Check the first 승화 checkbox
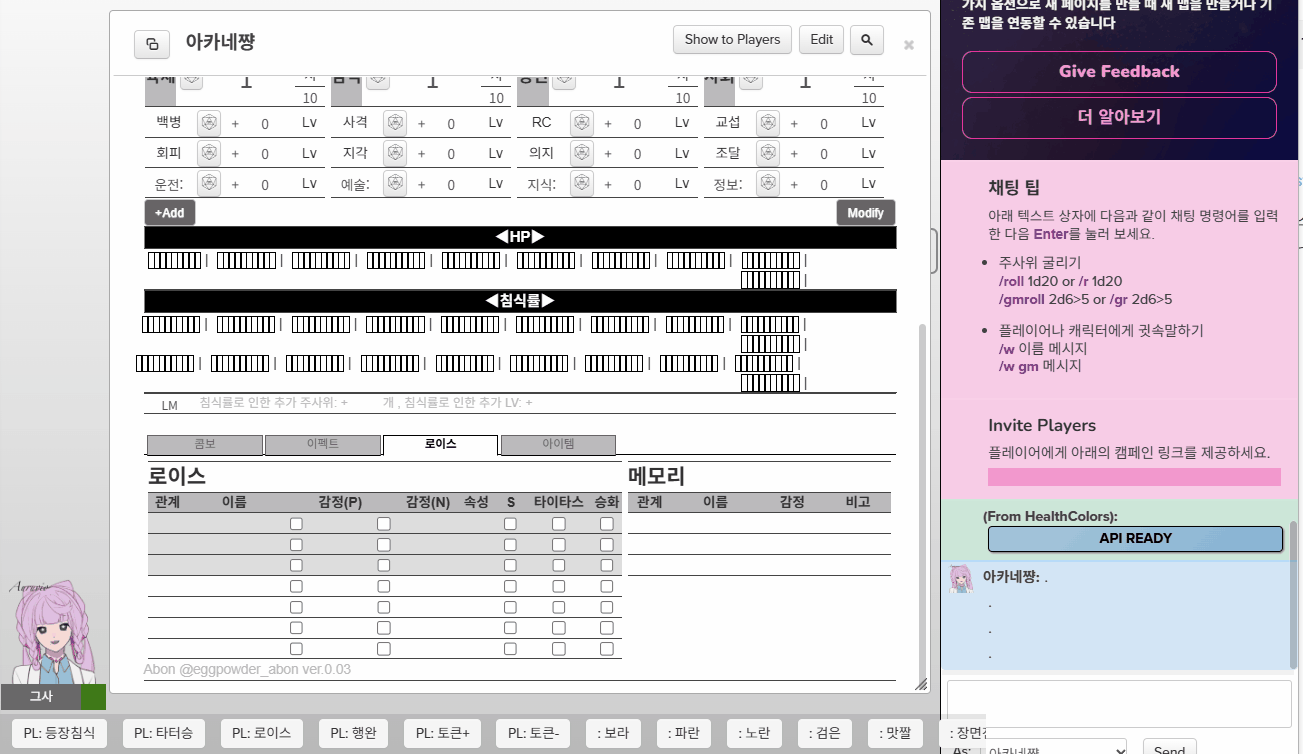The image size is (1303, 754). [x=606, y=522]
